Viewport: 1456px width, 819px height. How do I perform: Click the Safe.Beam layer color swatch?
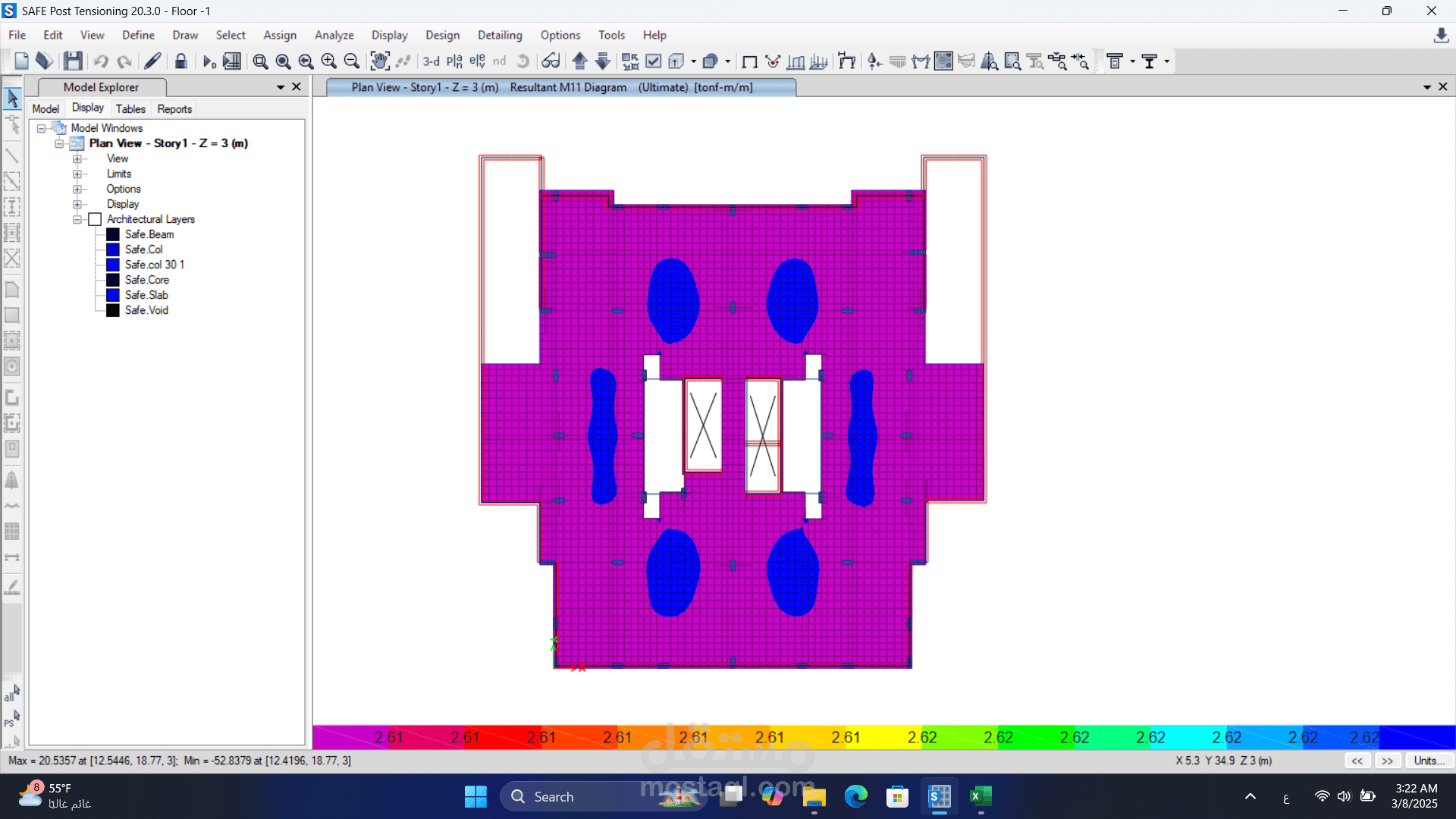tap(113, 234)
